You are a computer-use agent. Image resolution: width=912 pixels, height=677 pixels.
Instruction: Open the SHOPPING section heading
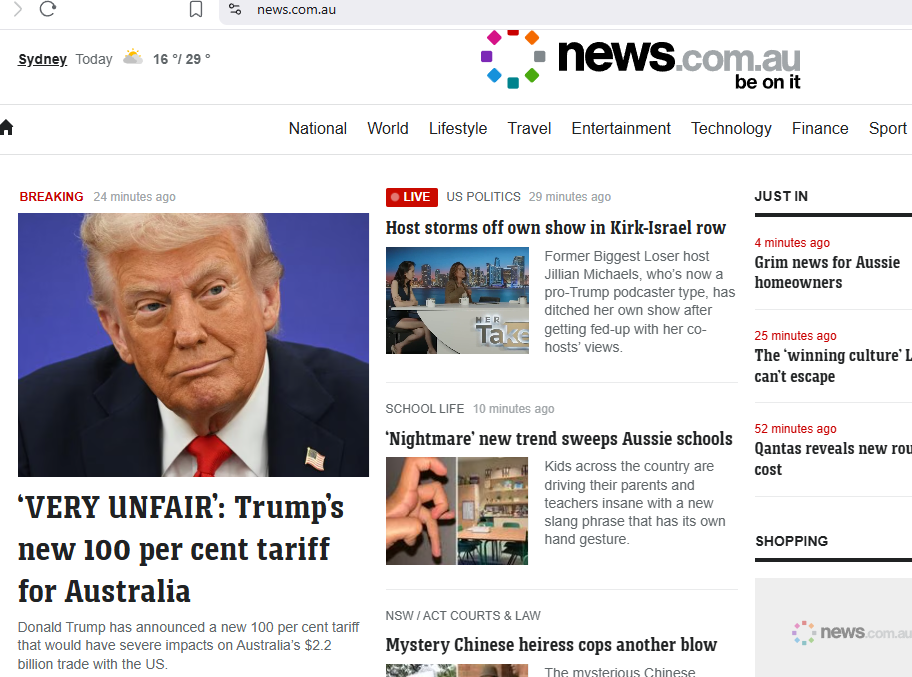coord(792,541)
